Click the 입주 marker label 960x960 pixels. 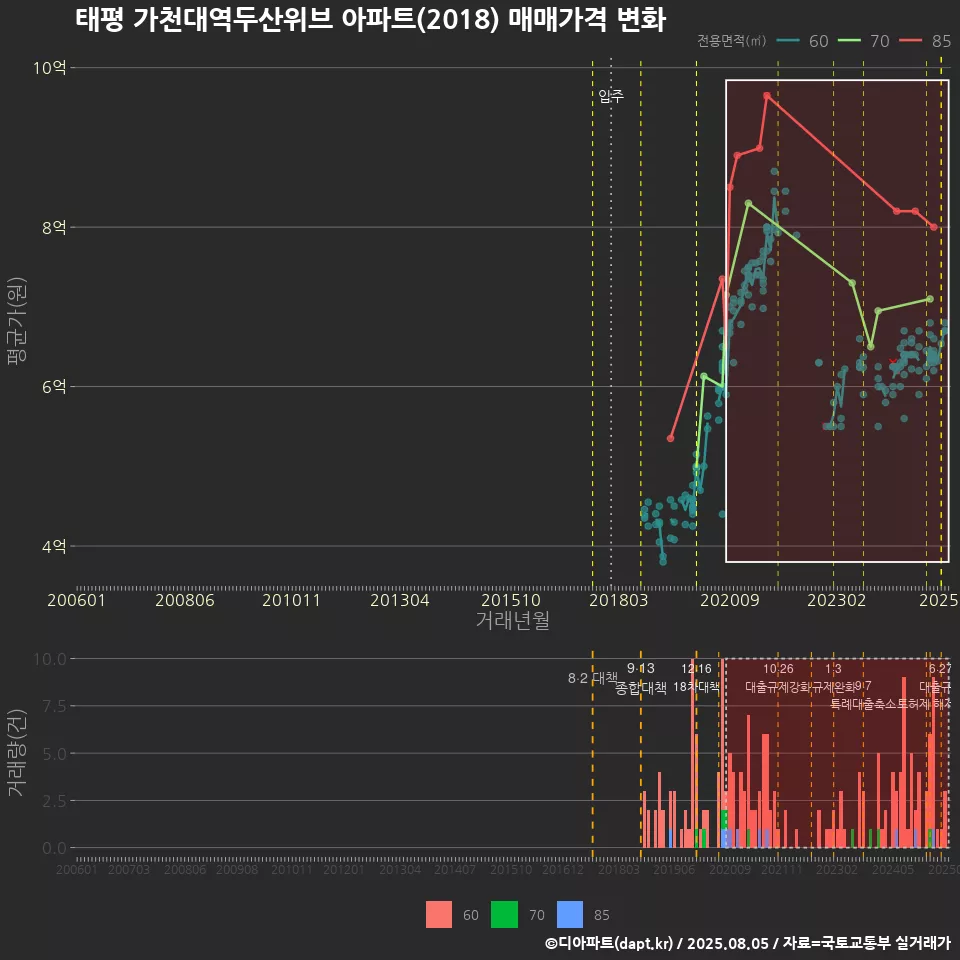point(611,96)
